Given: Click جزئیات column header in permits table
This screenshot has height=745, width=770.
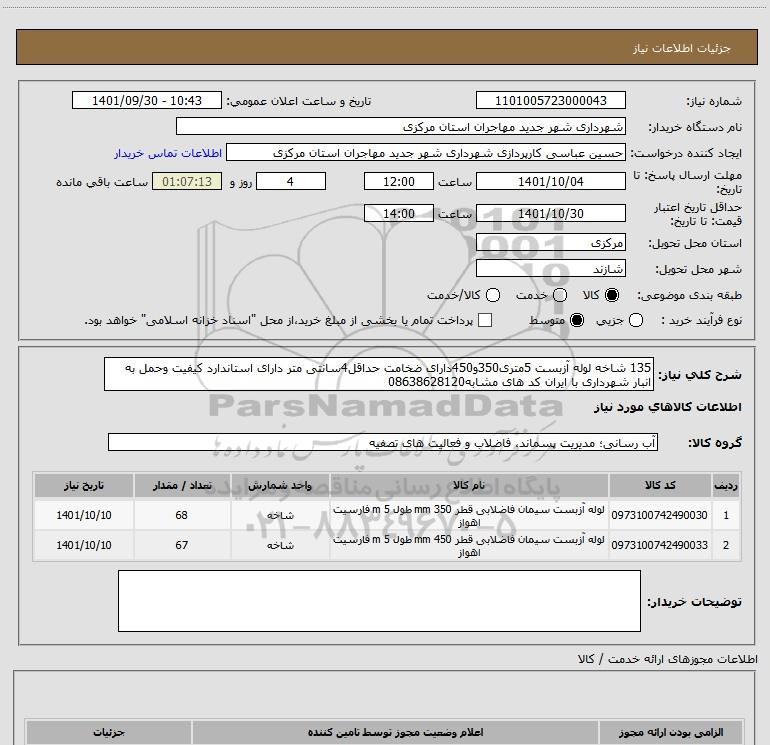Looking at the screenshot, I should tap(109, 732).
